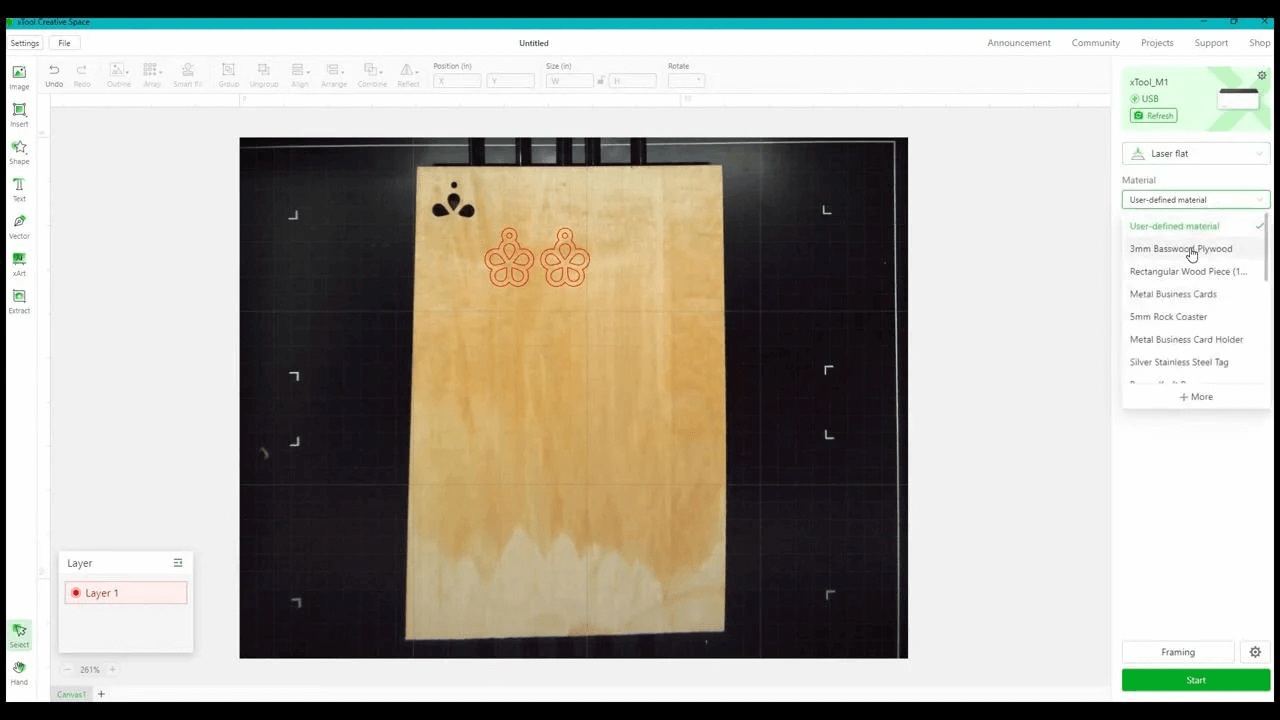1280x720 pixels.
Task: Click the Refresh camera button
Action: (x=1154, y=116)
